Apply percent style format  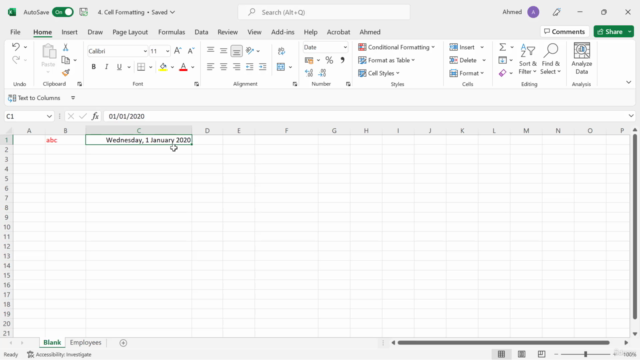coord(329,60)
